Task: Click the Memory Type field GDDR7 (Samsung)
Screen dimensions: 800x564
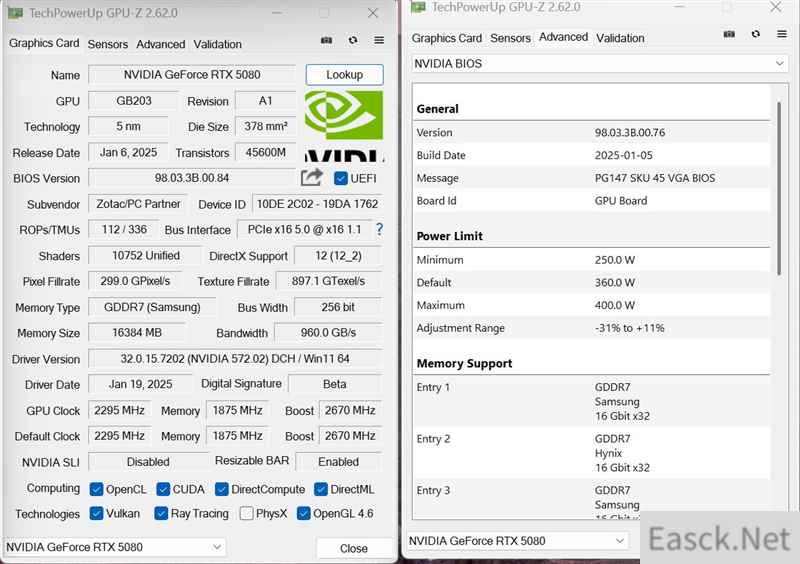Action: coord(152,307)
